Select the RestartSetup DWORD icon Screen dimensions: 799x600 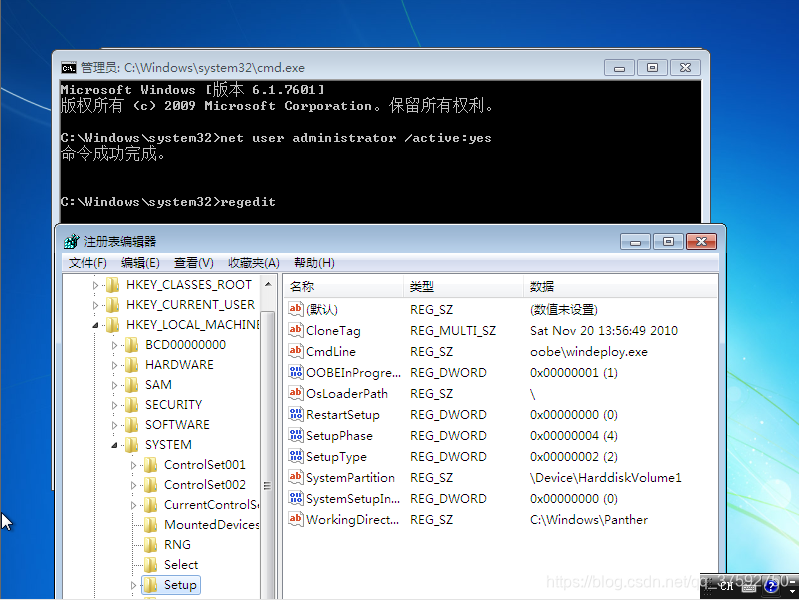coord(296,414)
